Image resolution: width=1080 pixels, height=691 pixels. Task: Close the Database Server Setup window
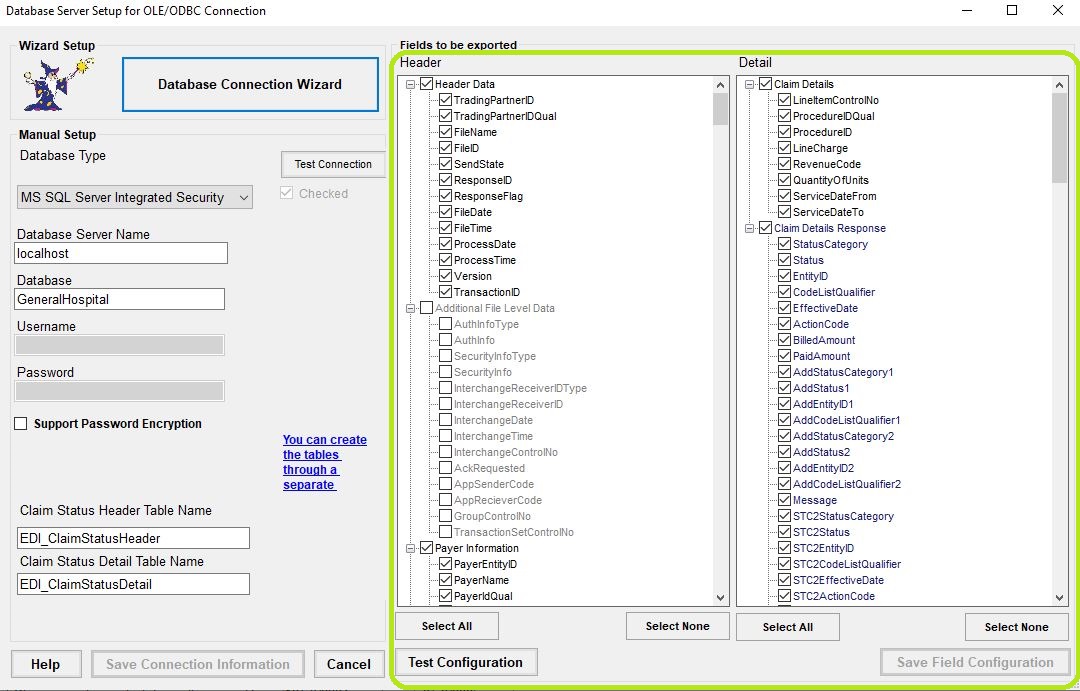(x=1057, y=10)
